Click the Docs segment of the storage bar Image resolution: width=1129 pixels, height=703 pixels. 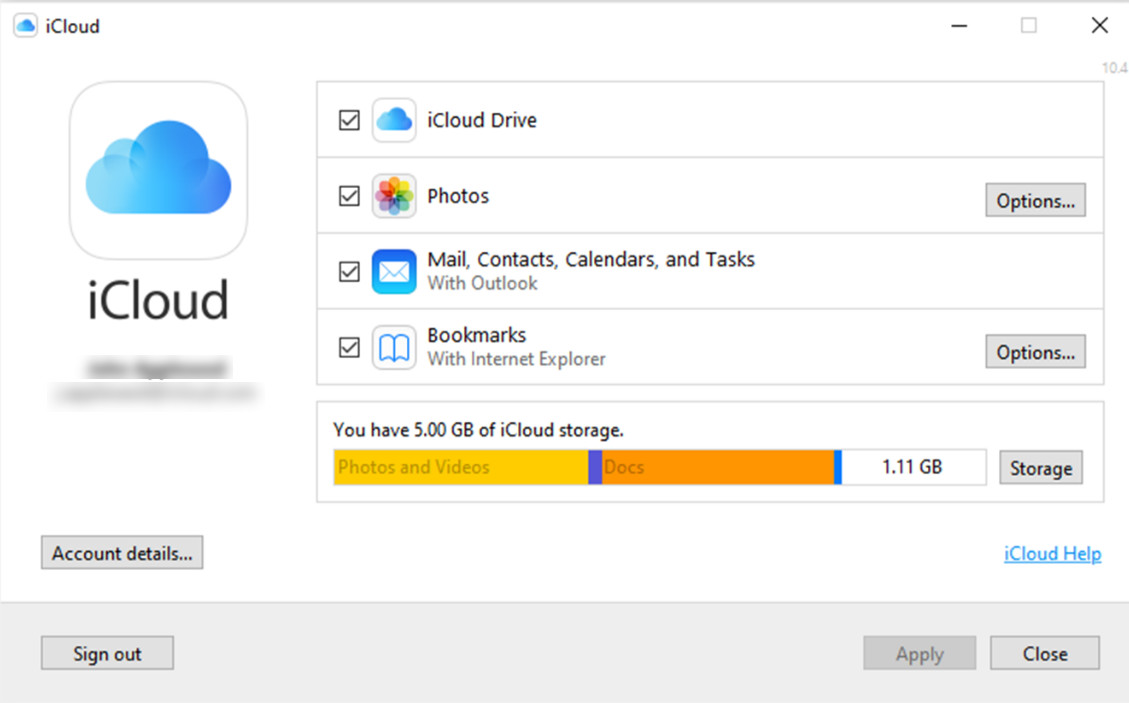point(715,467)
